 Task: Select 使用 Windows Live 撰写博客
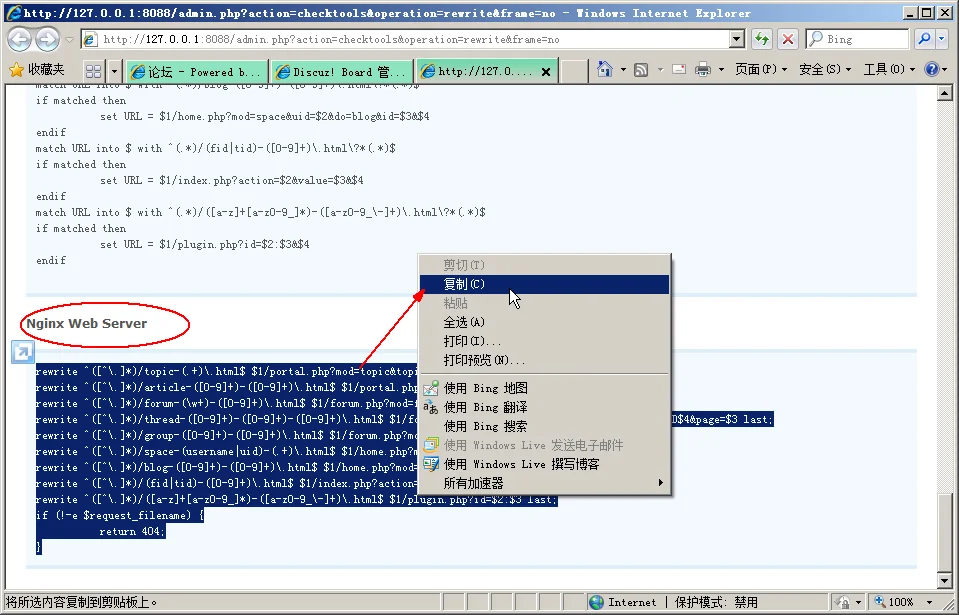point(544,464)
